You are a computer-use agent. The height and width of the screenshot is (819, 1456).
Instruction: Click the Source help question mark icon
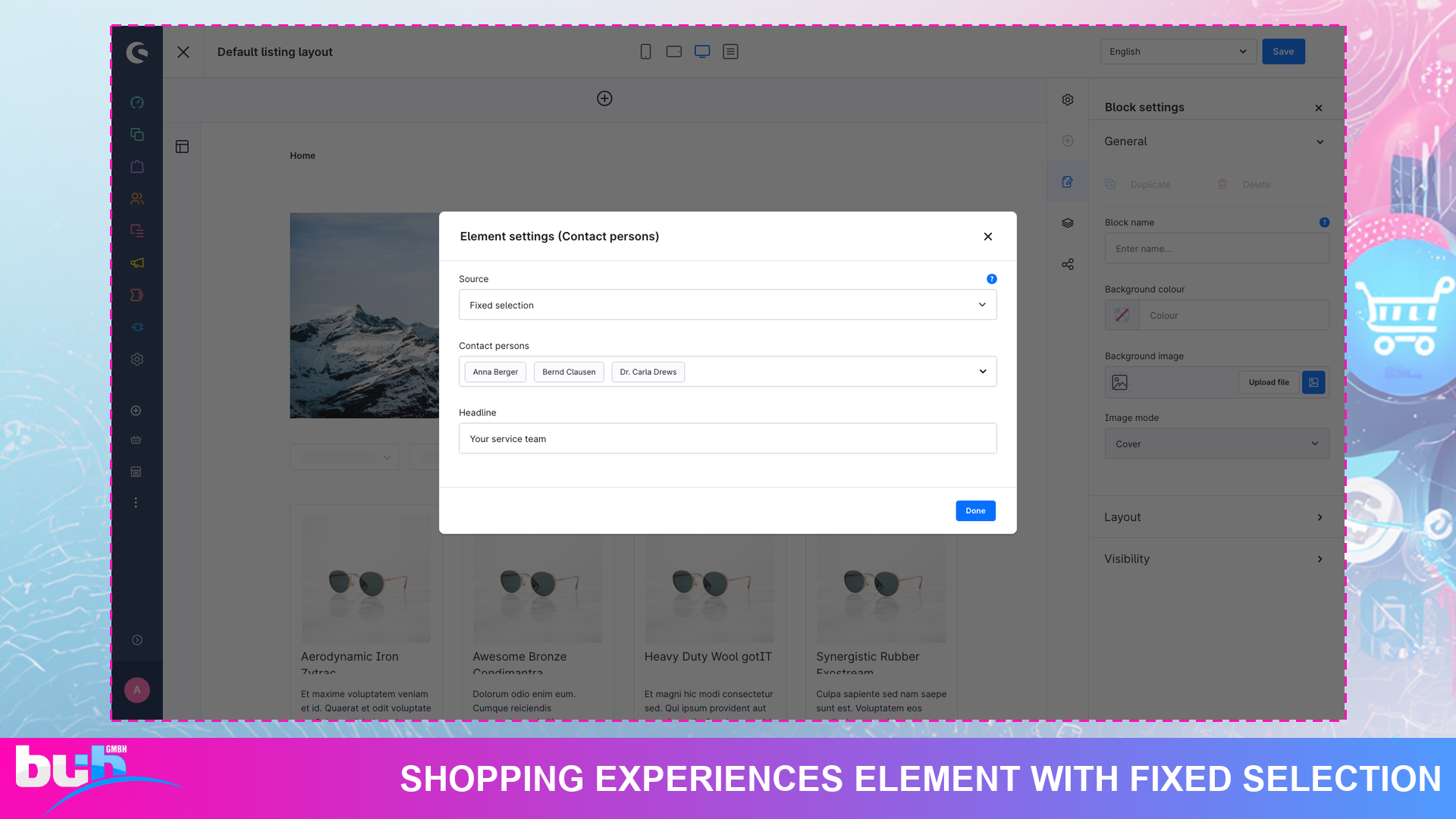coord(991,279)
